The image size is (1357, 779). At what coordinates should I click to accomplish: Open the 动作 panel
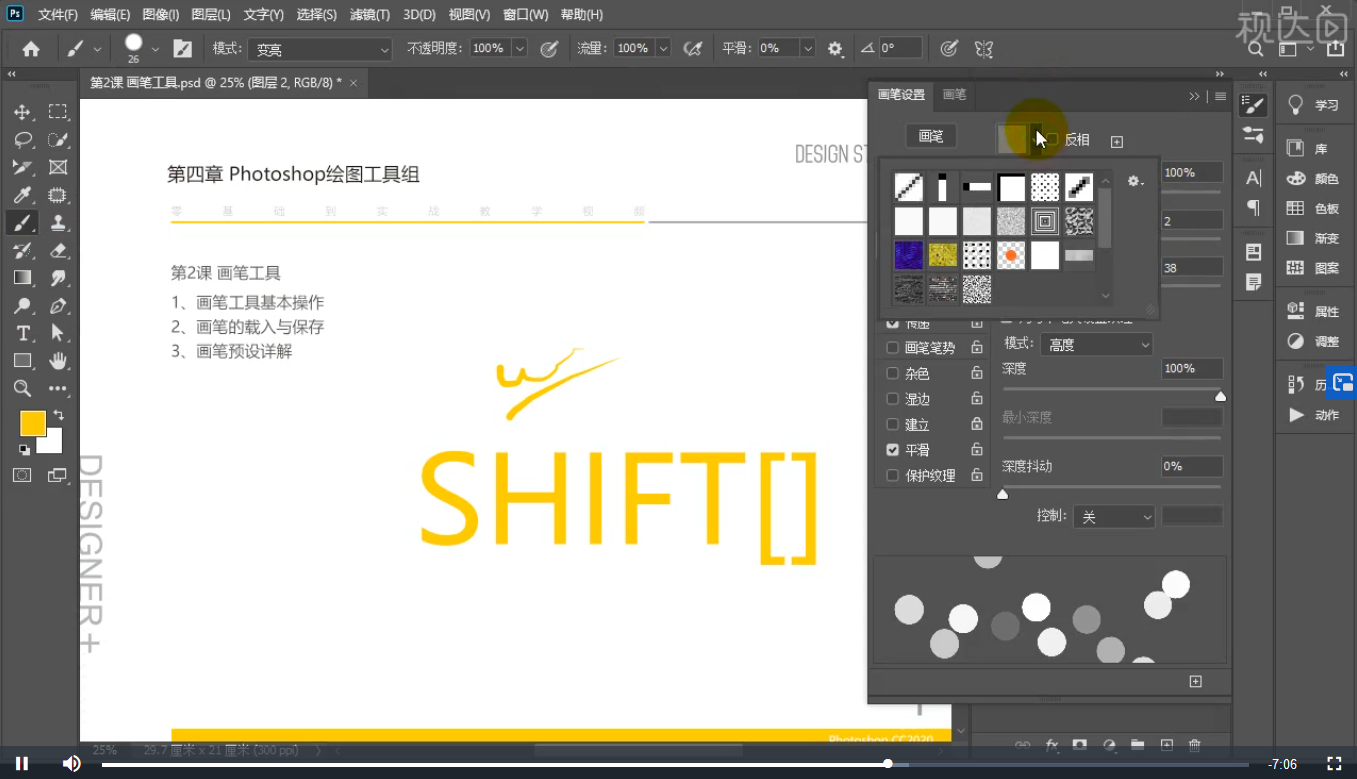tap(1314, 415)
